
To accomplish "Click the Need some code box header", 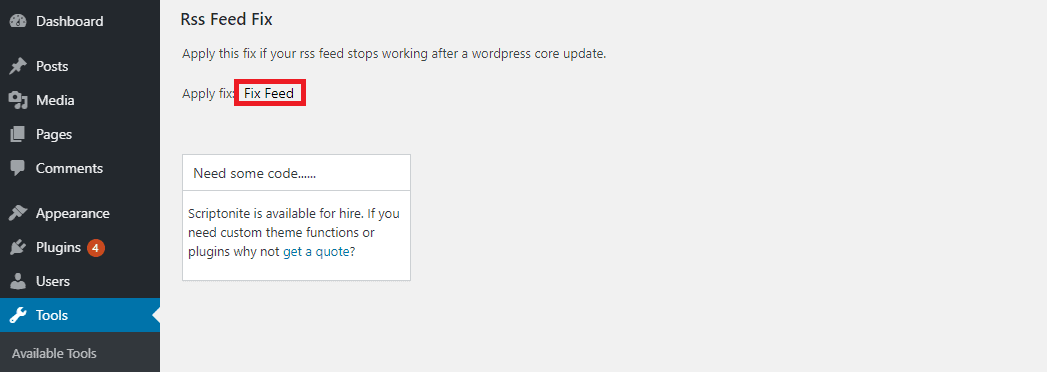I will click(296, 173).
